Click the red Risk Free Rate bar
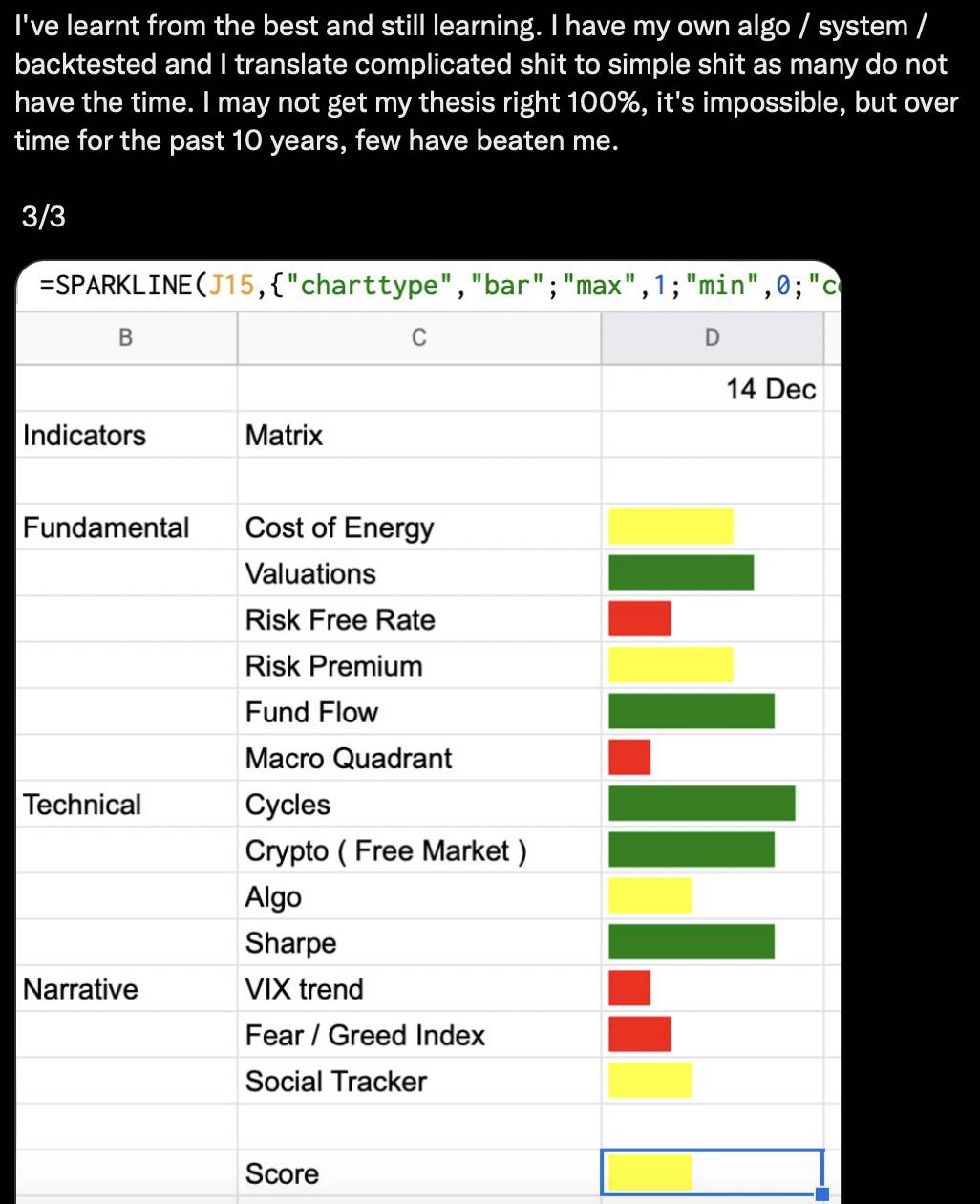The image size is (980, 1204). [x=640, y=618]
